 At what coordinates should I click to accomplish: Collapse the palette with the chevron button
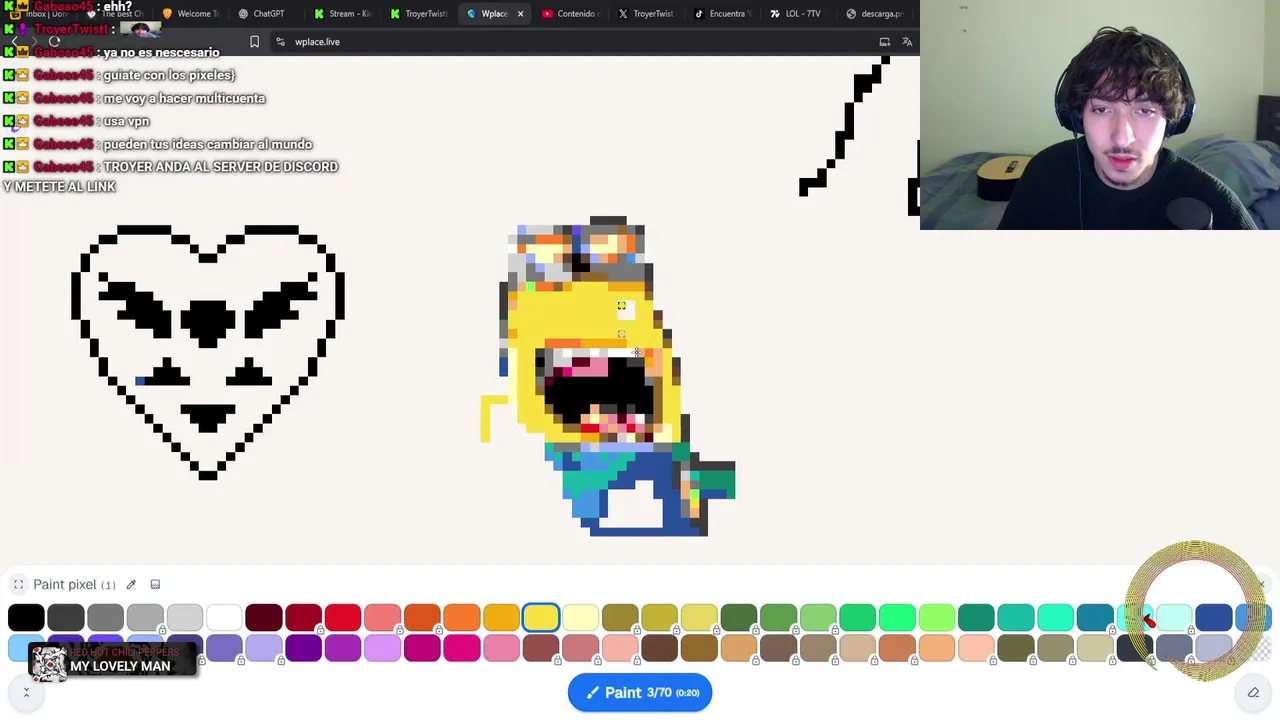tap(26, 692)
